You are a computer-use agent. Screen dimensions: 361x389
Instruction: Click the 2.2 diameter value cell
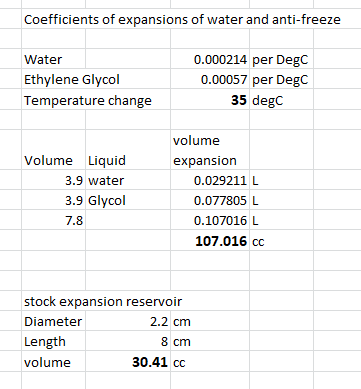[128, 321]
